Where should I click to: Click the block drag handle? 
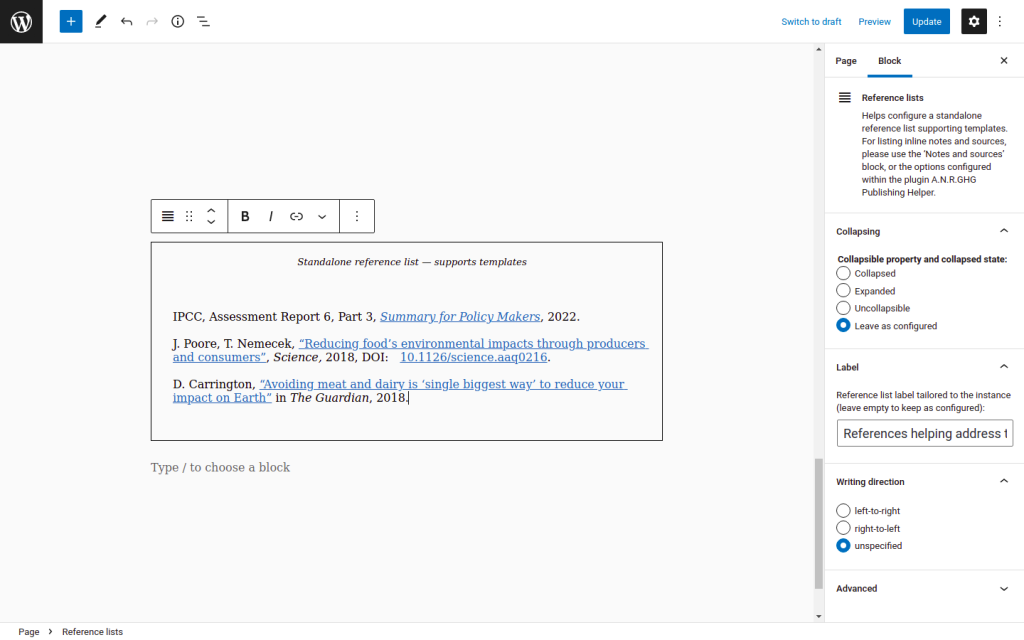[189, 216]
